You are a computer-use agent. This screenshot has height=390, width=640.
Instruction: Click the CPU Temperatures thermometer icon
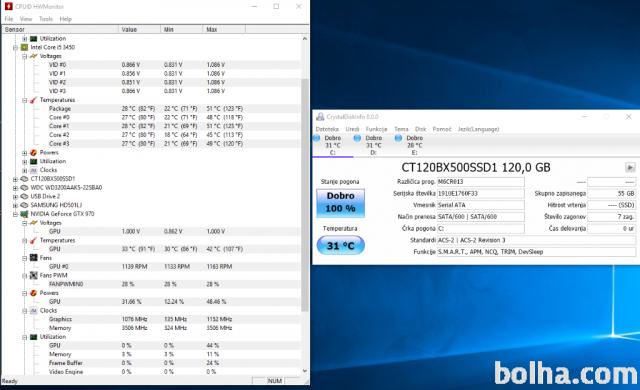tap(33, 100)
